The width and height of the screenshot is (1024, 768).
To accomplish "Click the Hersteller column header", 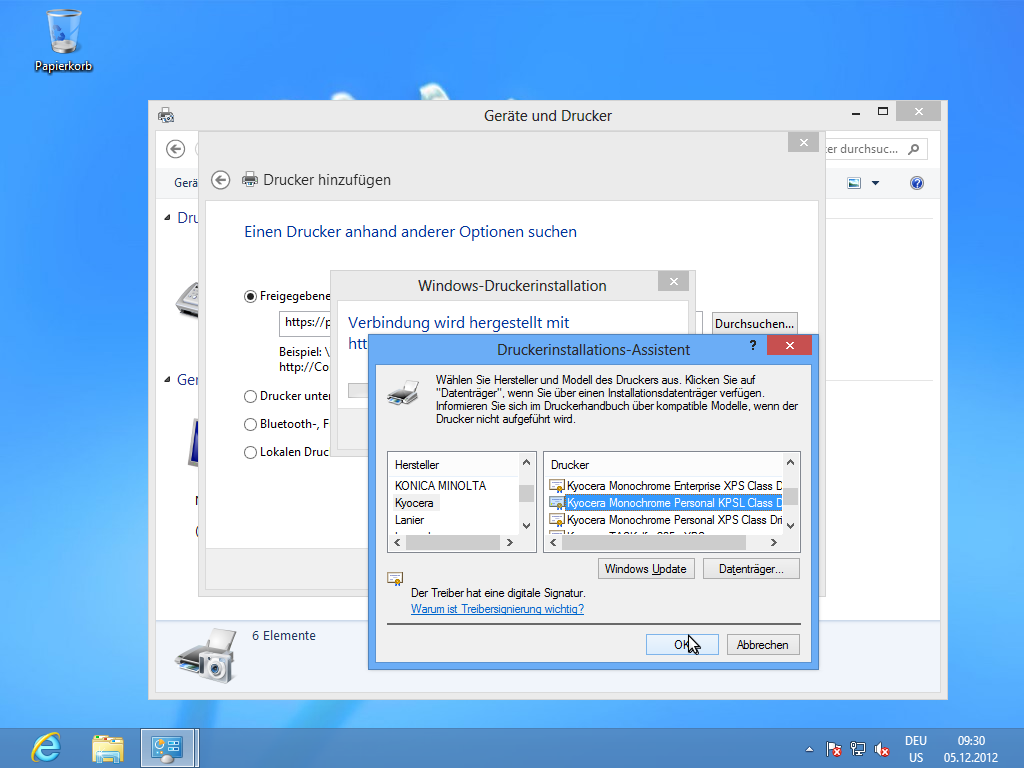I will click(454, 465).
